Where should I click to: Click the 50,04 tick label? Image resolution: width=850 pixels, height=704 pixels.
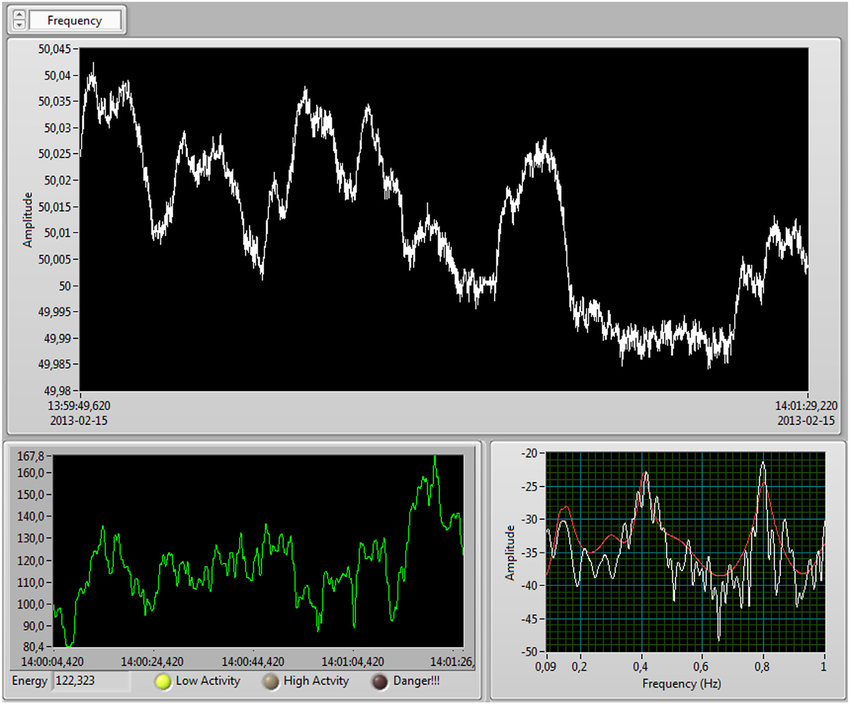point(57,76)
